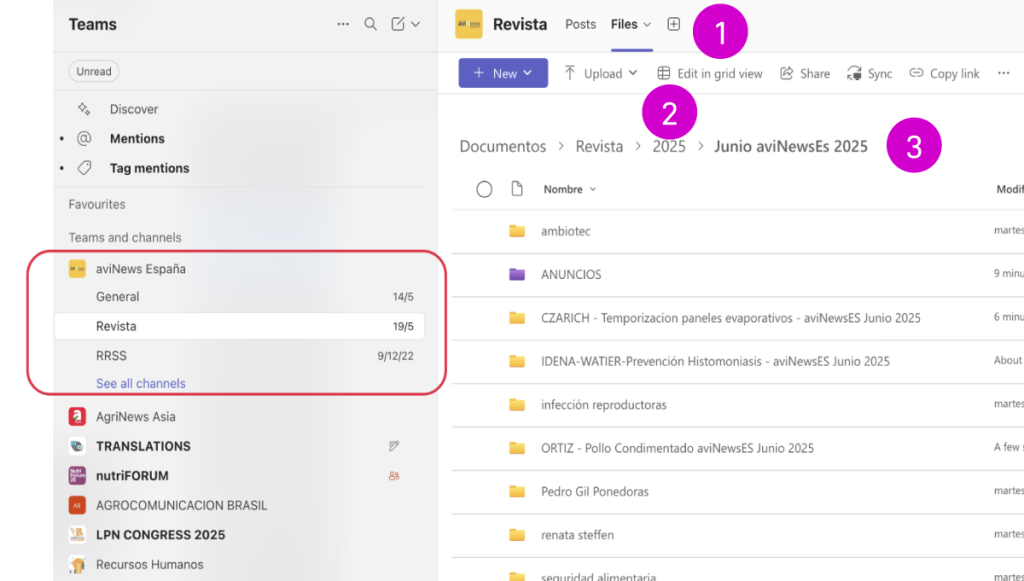Click the search magnifier icon in Teams header
The height and width of the screenshot is (581, 1024).
pos(370,24)
